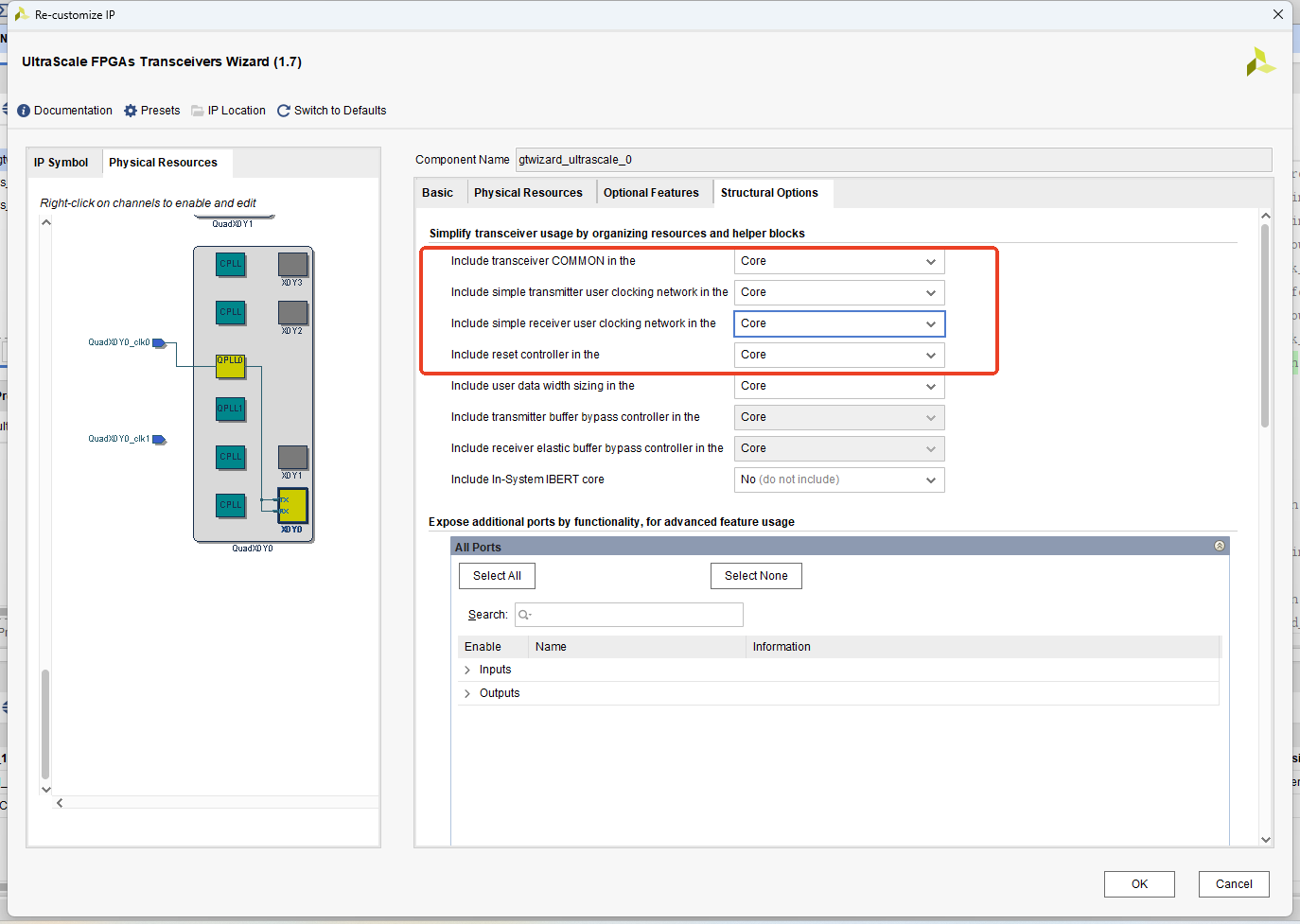Confirm with the OK button
This screenshot has width=1300, height=924.
[x=1139, y=884]
